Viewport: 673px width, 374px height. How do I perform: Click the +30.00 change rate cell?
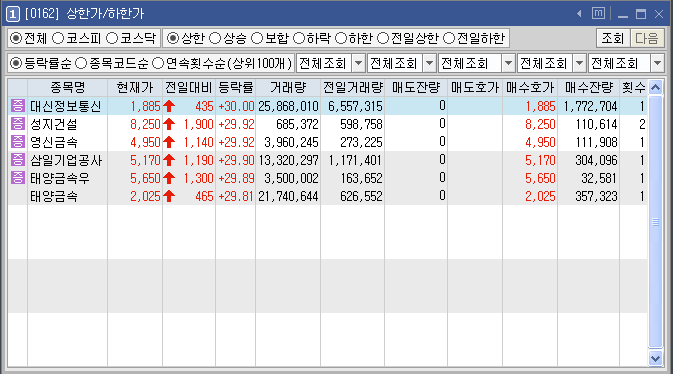[236, 106]
